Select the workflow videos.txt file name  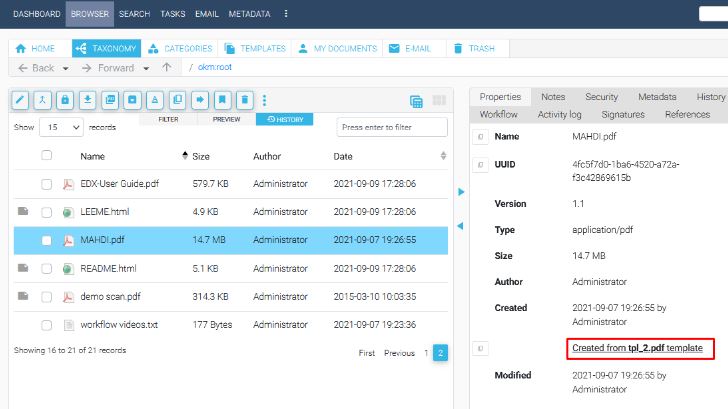119,325
